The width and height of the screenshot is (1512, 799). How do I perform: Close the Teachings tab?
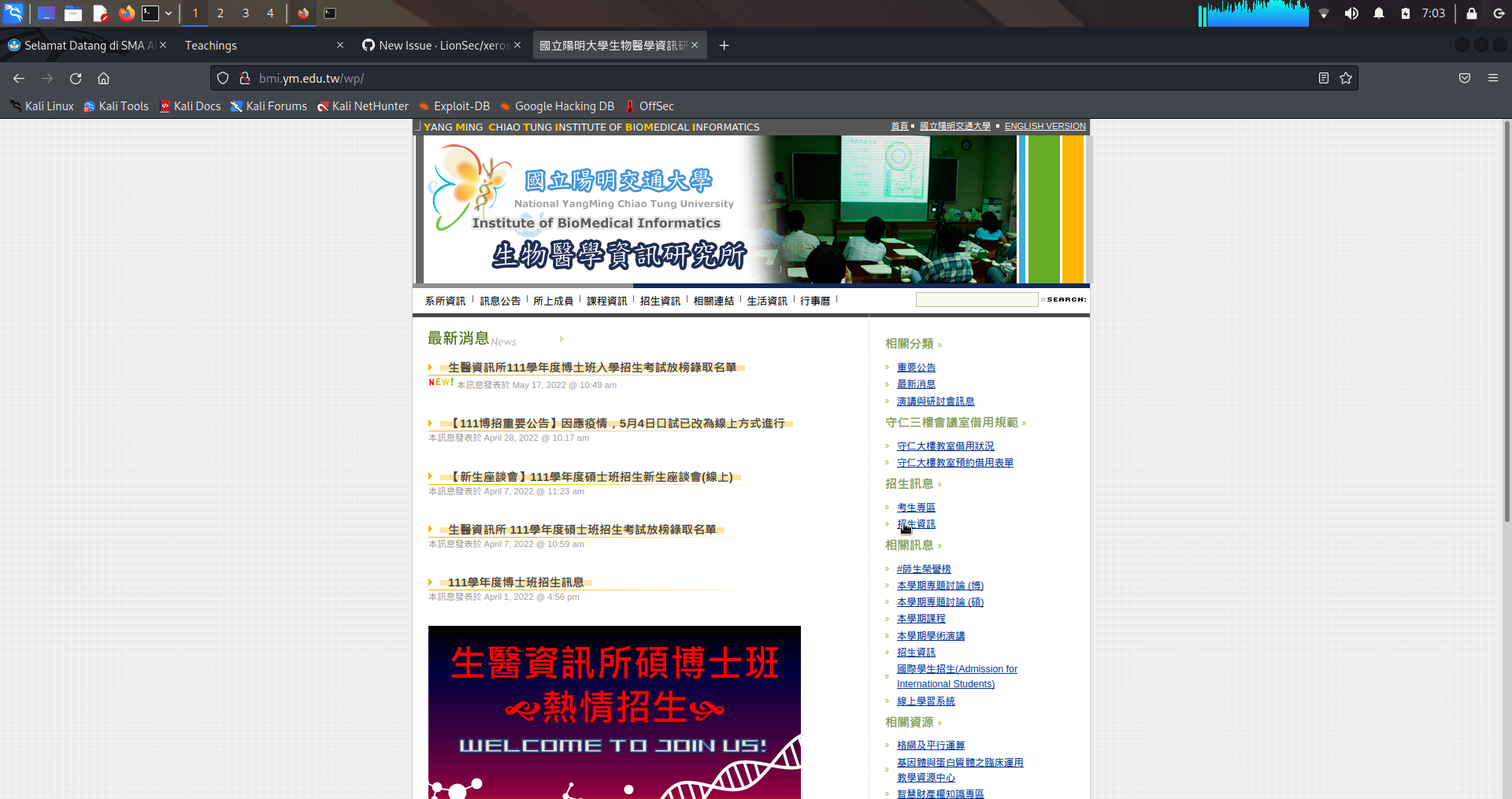(x=340, y=46)
